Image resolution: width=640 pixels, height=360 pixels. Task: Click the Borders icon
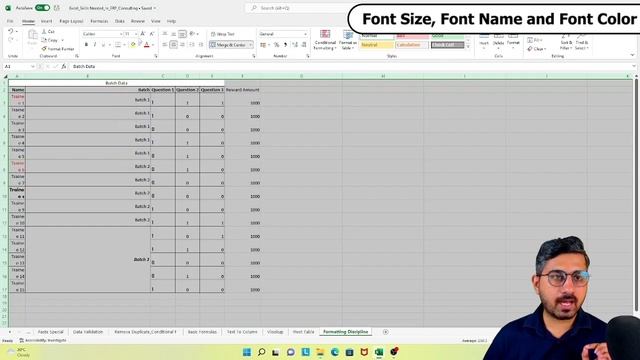coord(118,44)
